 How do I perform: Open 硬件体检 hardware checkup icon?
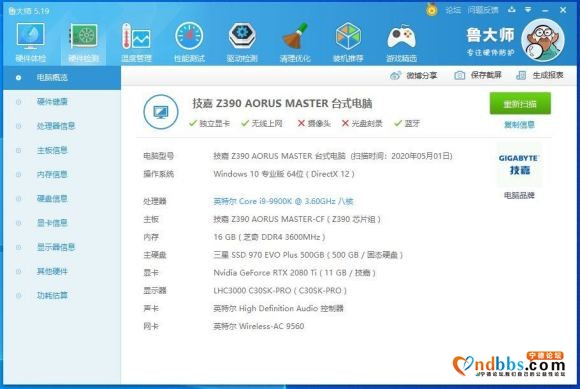[x=30, y=42]
